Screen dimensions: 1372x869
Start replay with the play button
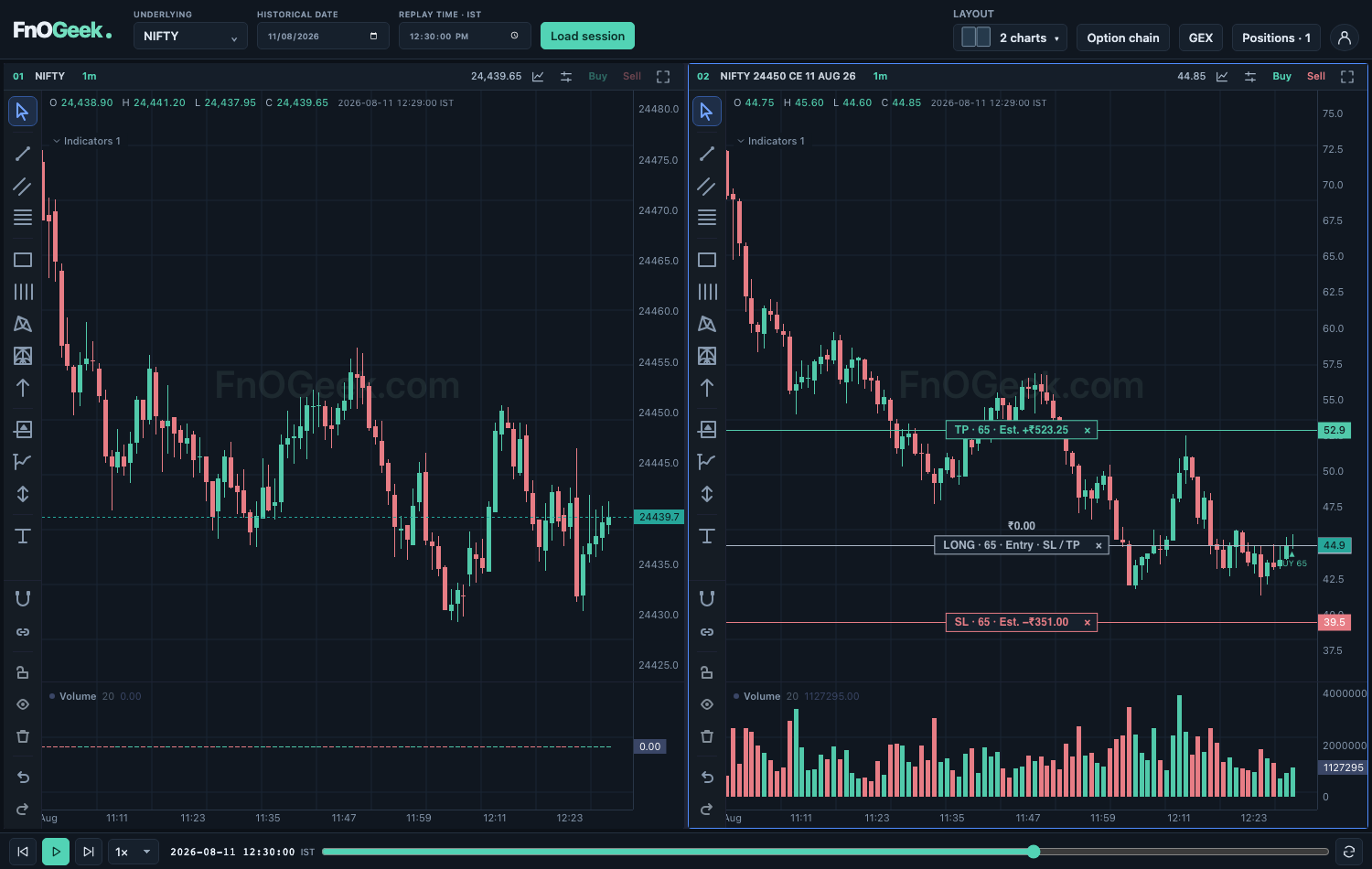pyautogui.click(x=56, y=852)
